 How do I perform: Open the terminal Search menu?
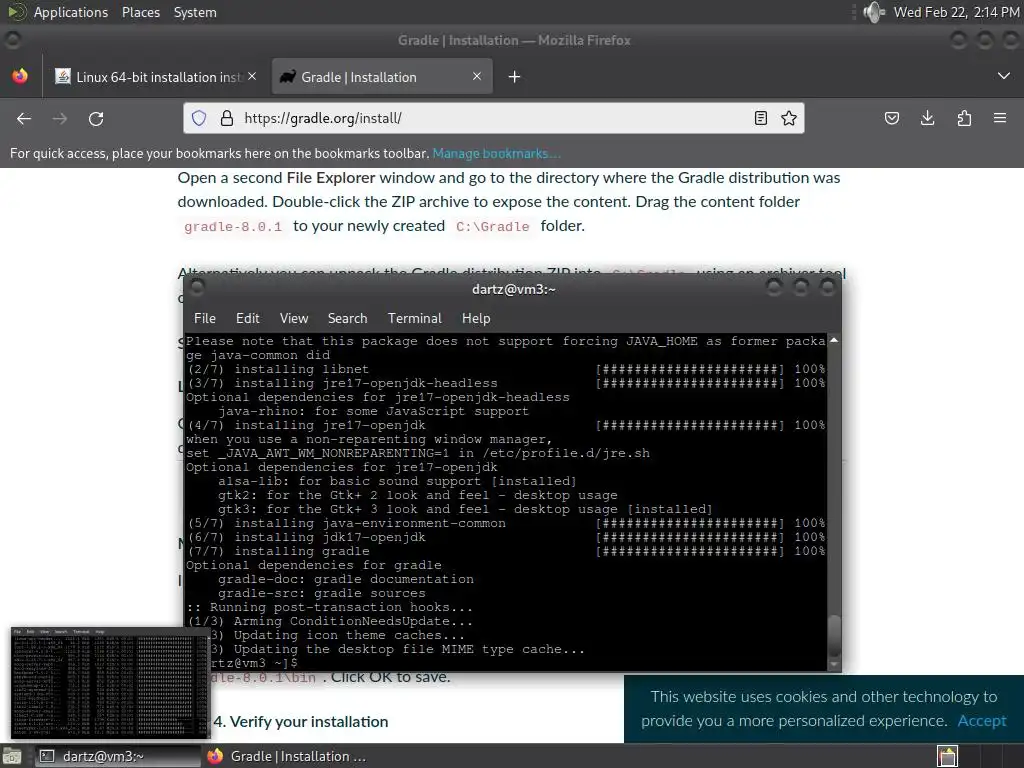pos(347,318)
